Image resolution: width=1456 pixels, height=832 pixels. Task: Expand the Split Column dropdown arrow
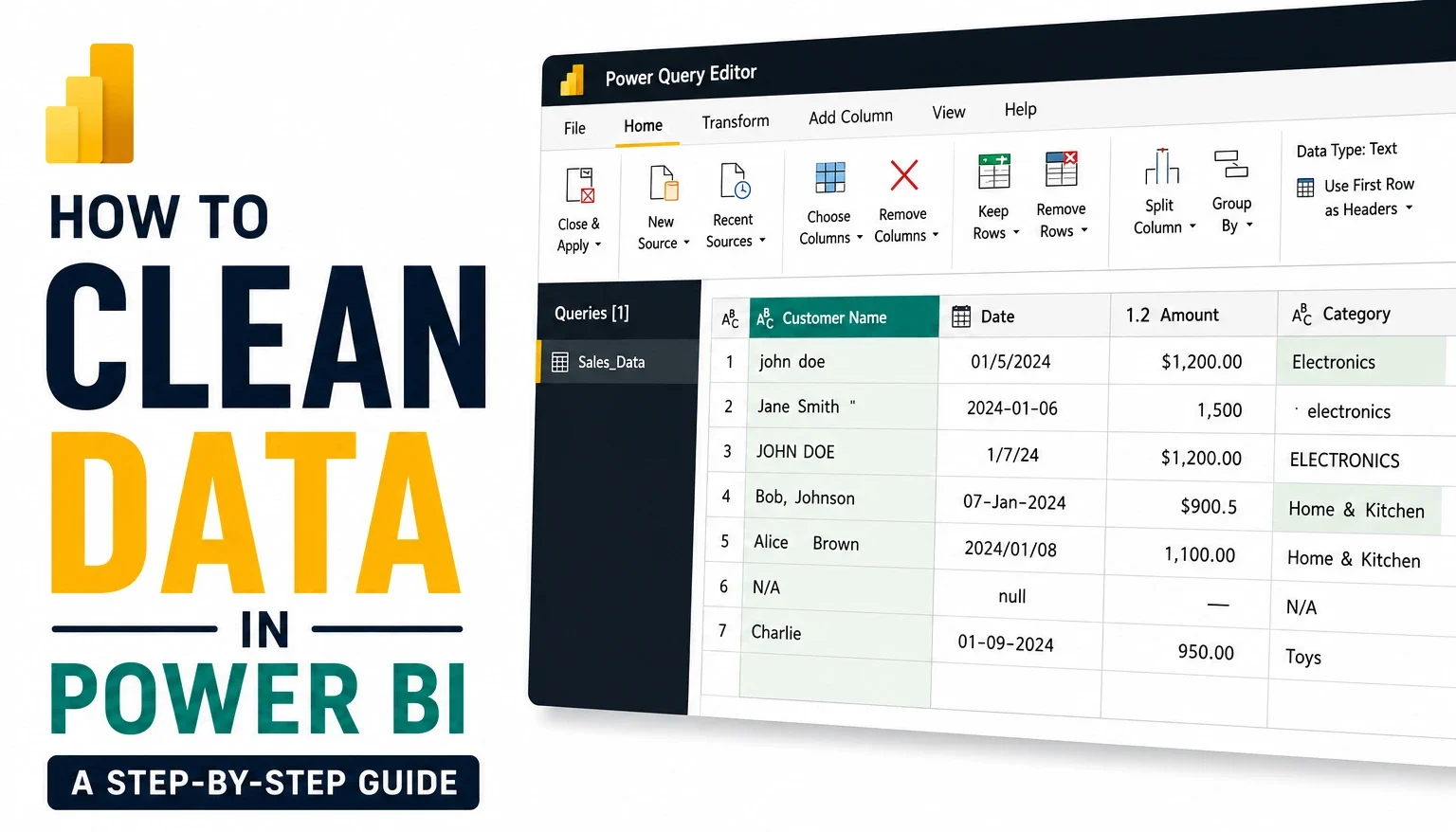tap(1192, 226)
